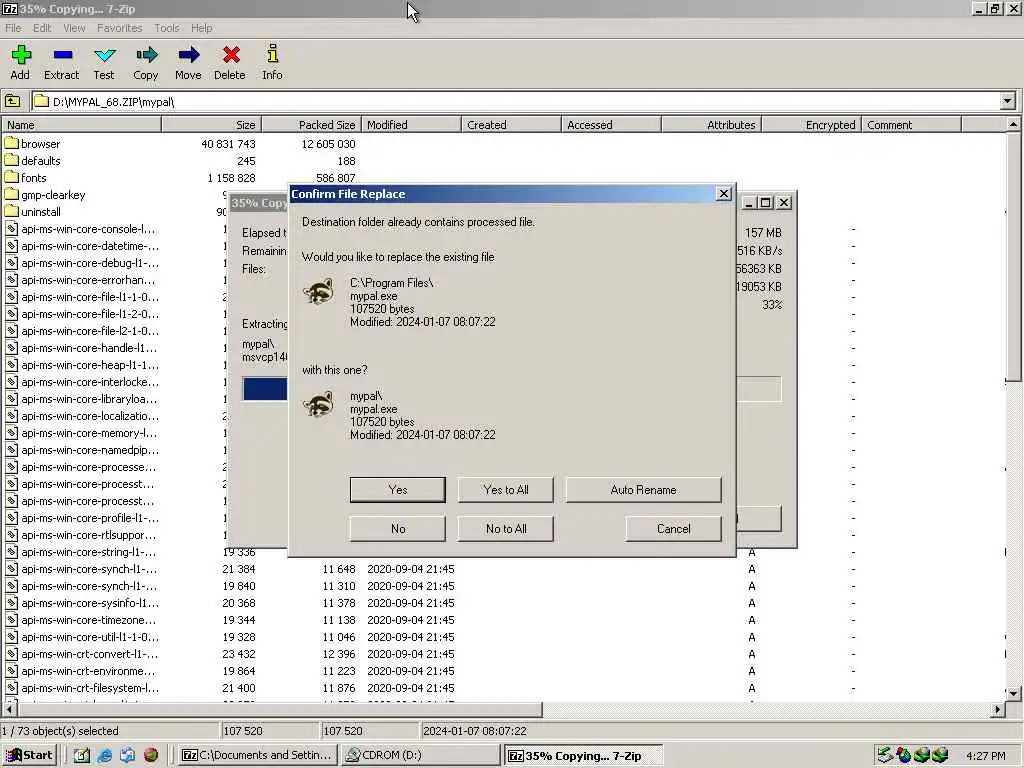
Task: Click the new mypal.exe raccoon icon
Action: point(319,404)
